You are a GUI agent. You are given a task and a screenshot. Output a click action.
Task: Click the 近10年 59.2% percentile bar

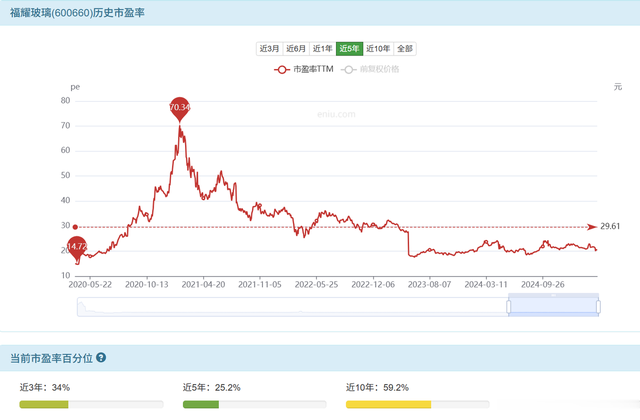418,404
